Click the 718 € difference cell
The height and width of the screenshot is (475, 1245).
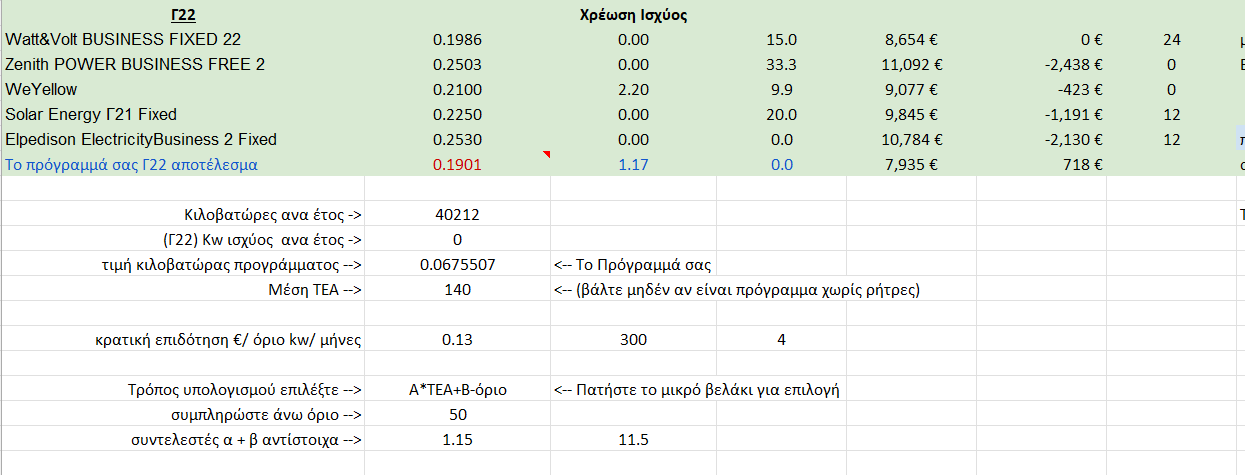(1042, 165)
